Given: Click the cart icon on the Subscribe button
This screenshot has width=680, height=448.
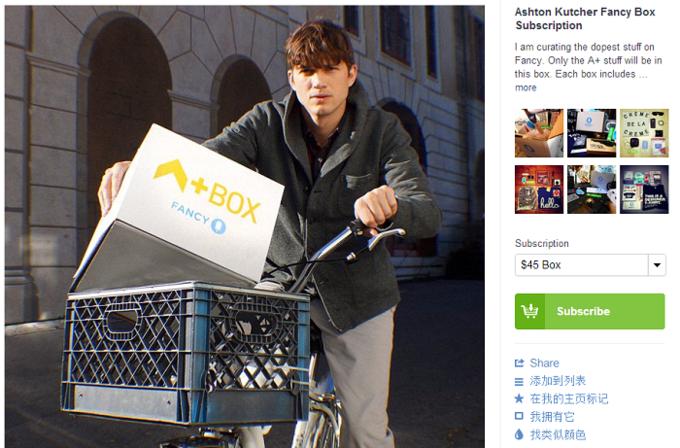Looking at the screenshot, I should [530, 311].
